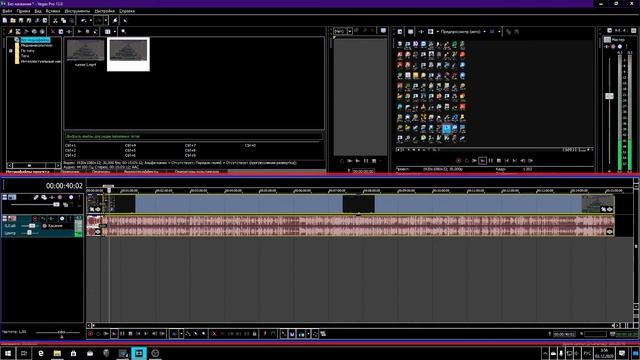The width and height of the screenshot is (640, 360).
Task: Click the Undo arrow icon
Action: tap(84, 20)
